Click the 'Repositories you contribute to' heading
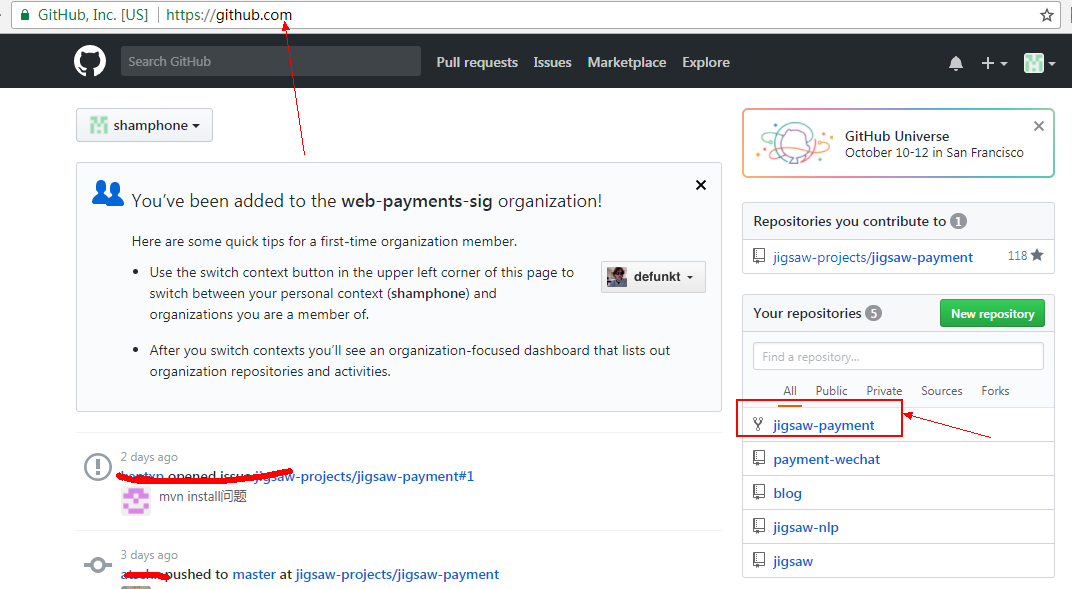This screenshot has height=589, width=1072. [849, 221]
